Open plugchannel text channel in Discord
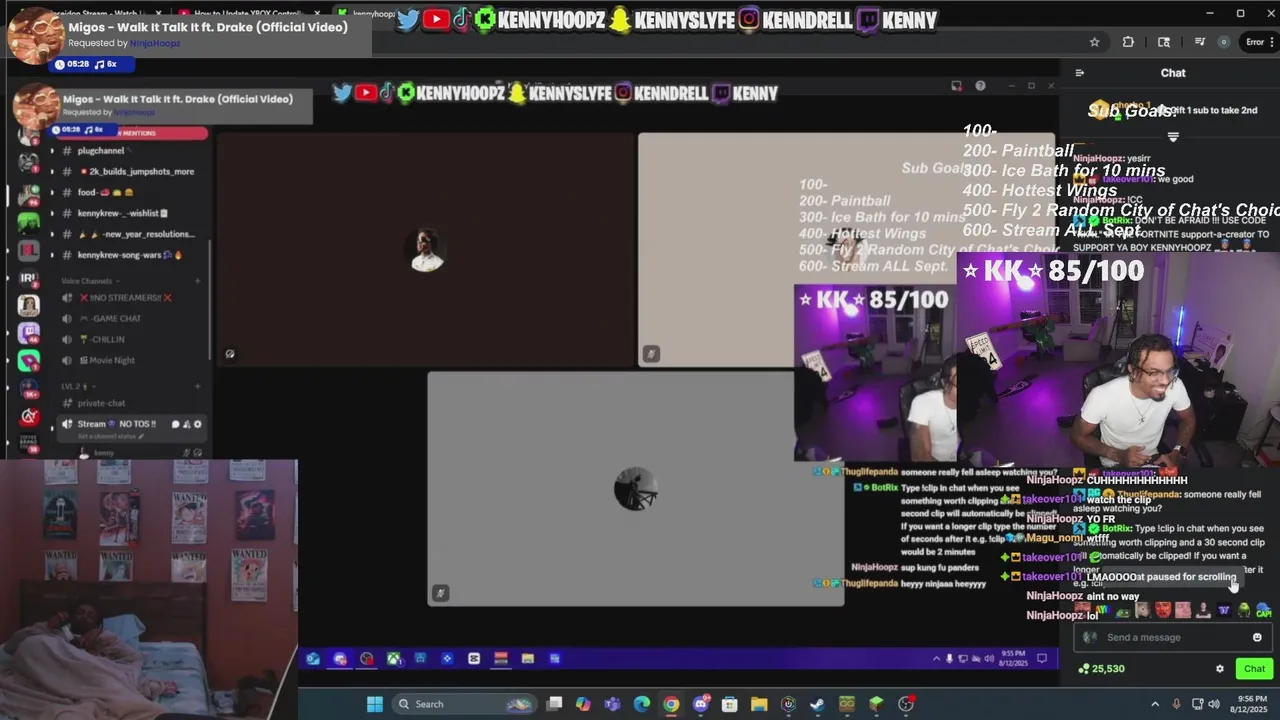 pos(100,150)
